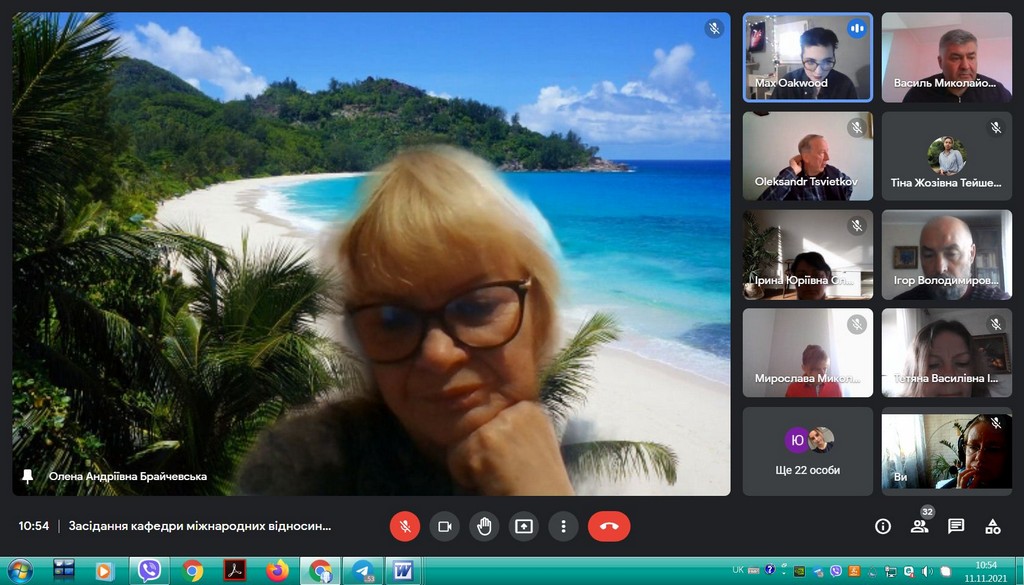Viewport: 1024px width, 585px height.
Task: Click the UK language indicator in tray
Action: (738, 570)
